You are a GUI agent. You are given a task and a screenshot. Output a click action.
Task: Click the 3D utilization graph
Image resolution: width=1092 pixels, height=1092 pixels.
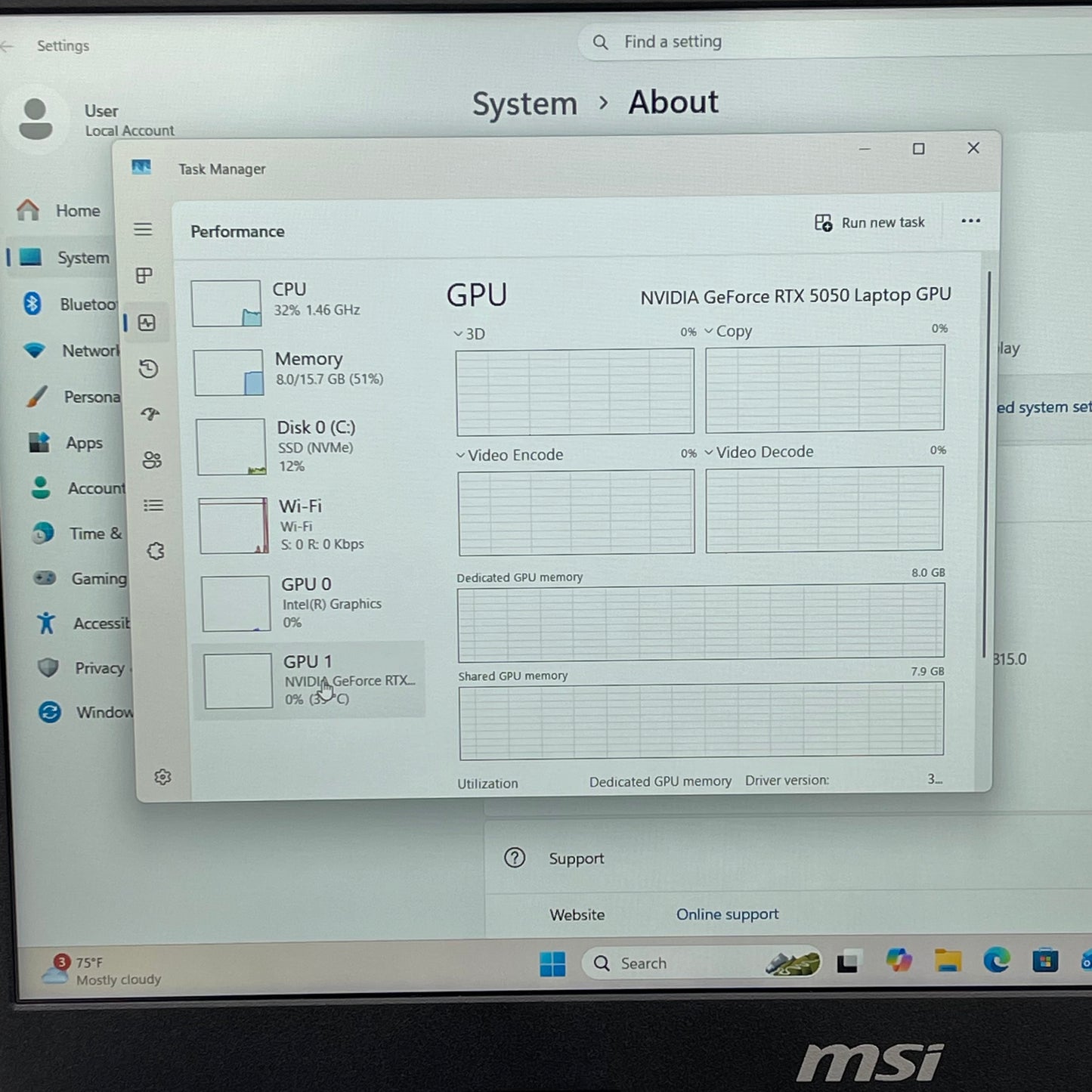pyautogui.click(x=575, y=391)
